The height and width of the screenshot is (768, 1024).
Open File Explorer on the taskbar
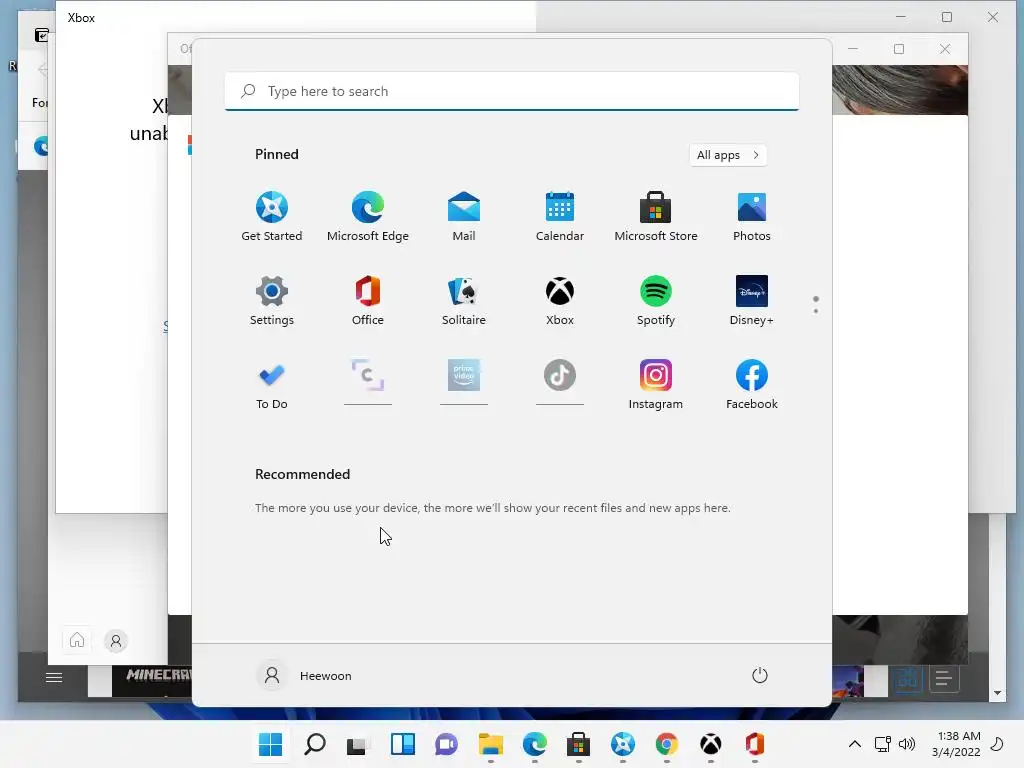(490, 744)
